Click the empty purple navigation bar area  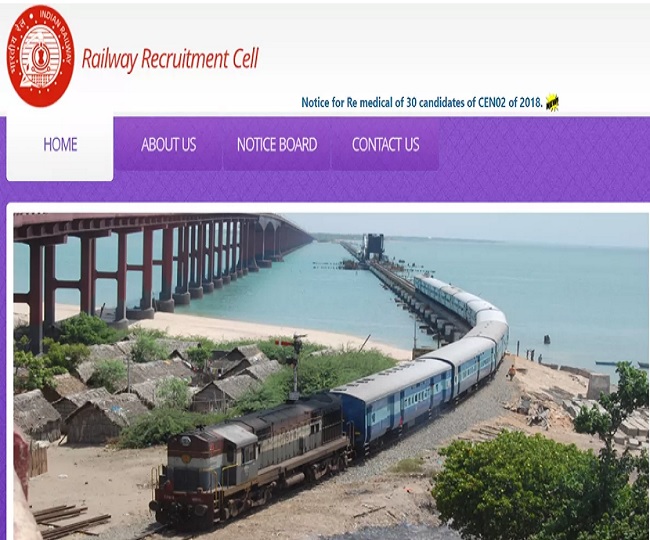[x=543, y=157]
